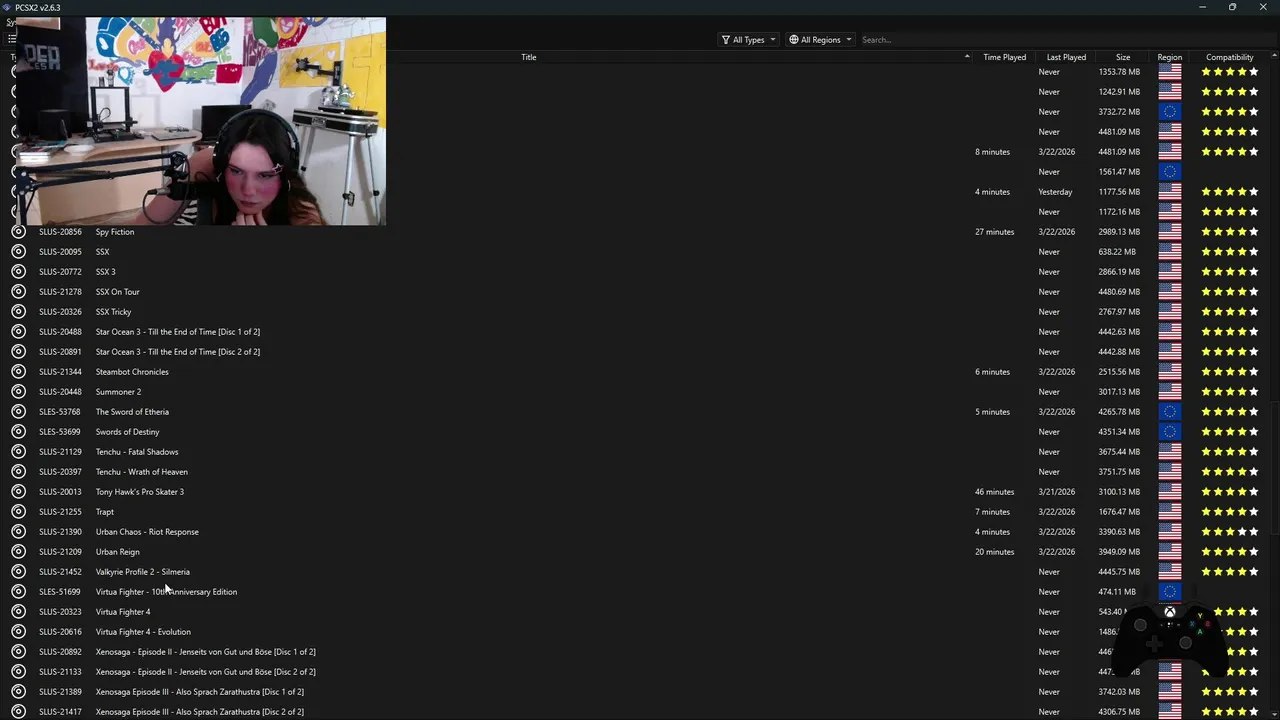Sort the list by the Title column header
The height and width of the screenshot is (720, 1280).
[x=528, y=57]
